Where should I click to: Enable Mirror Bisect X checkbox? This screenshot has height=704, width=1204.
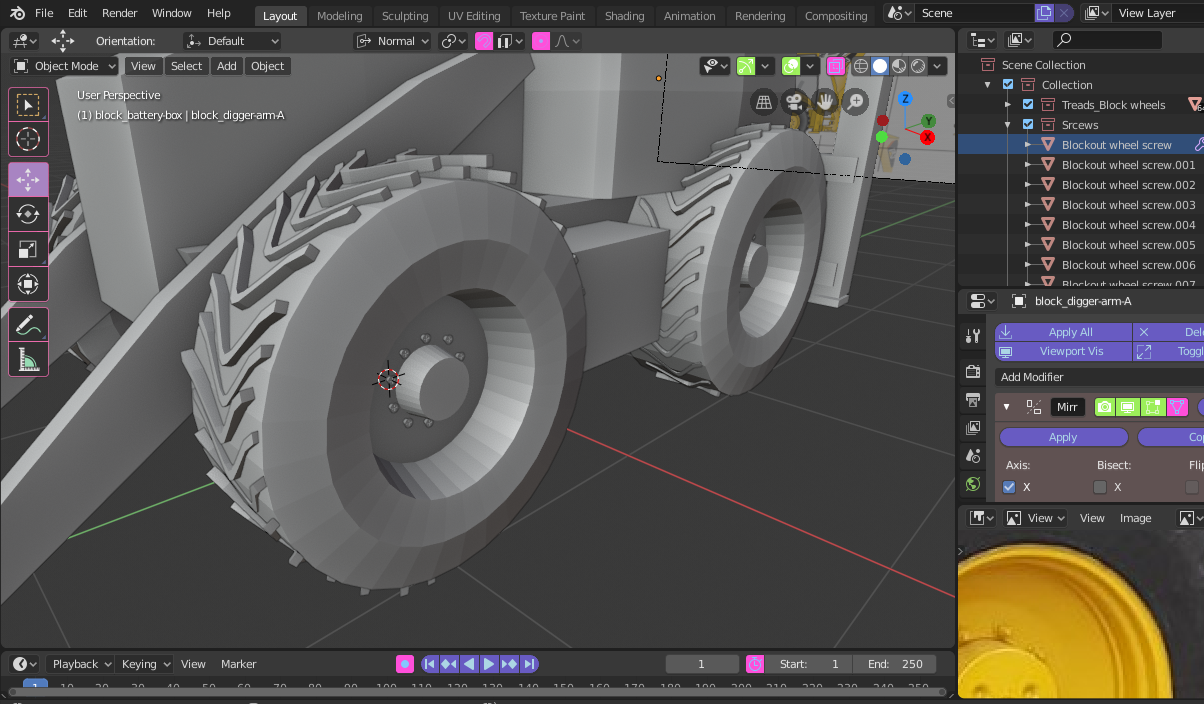1100,487
